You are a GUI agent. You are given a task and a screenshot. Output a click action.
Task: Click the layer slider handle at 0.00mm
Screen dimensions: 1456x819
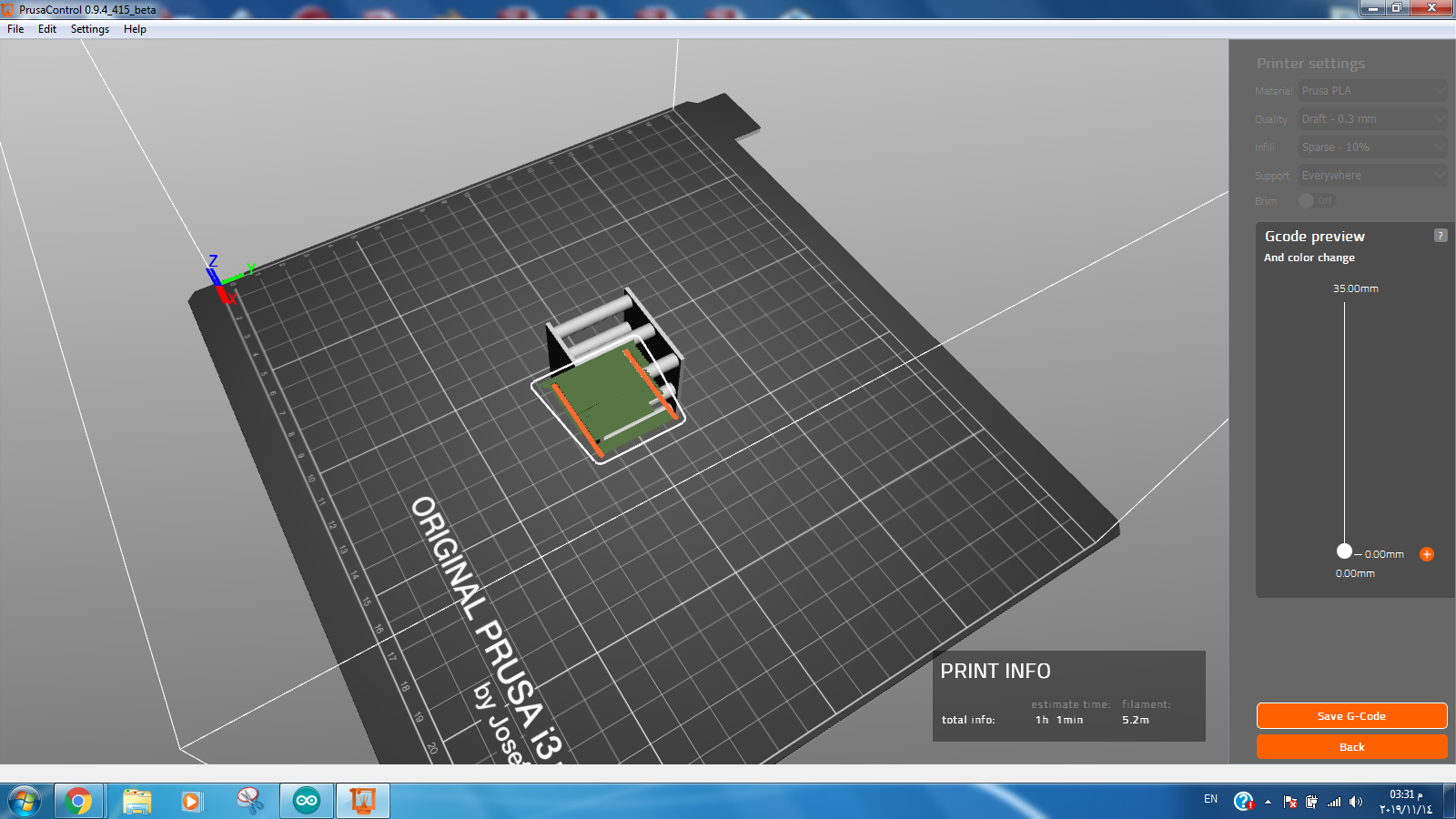(1344, 551)
